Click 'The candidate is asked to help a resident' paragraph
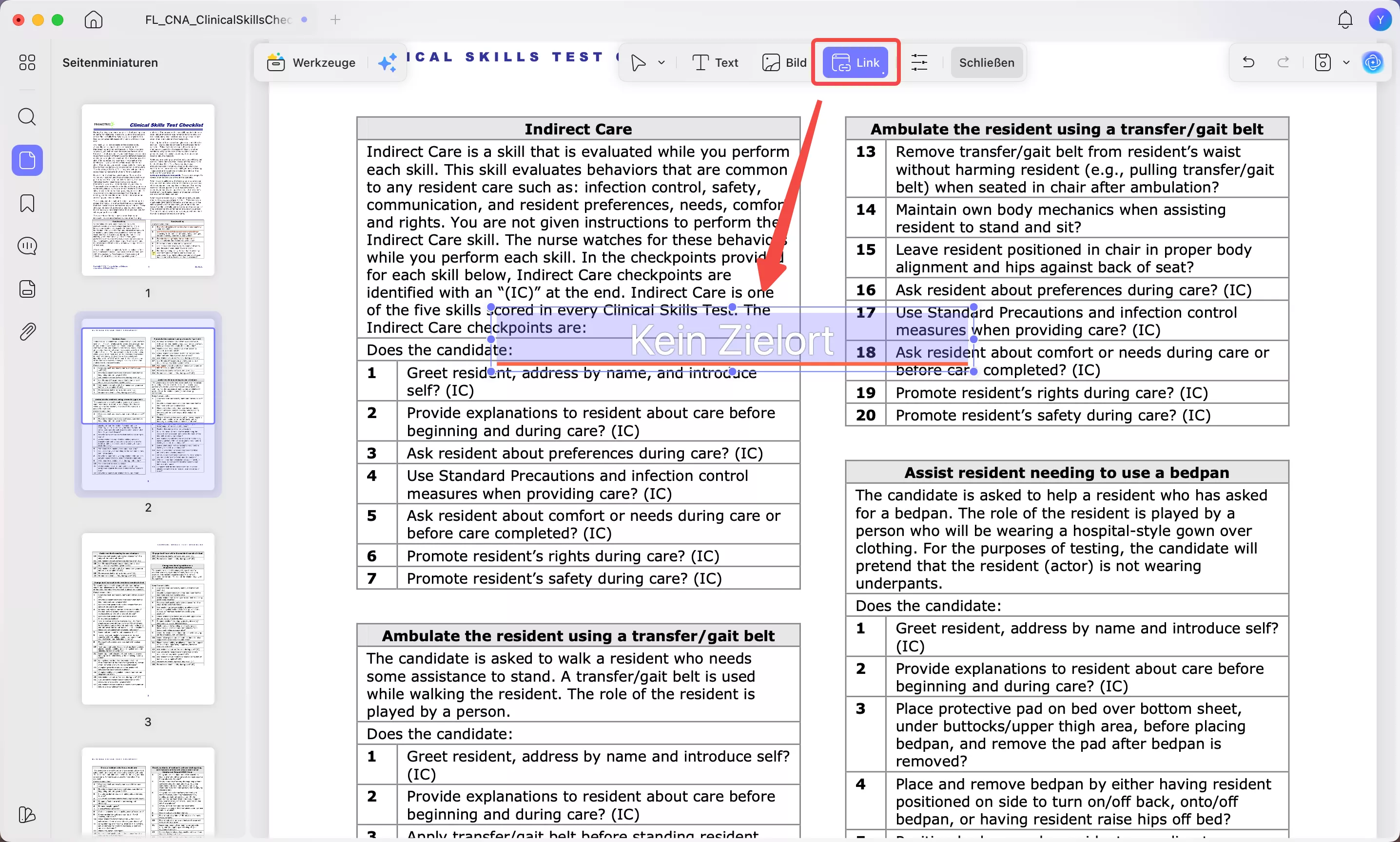1400x842 pixels. (x=1061, y=538)
